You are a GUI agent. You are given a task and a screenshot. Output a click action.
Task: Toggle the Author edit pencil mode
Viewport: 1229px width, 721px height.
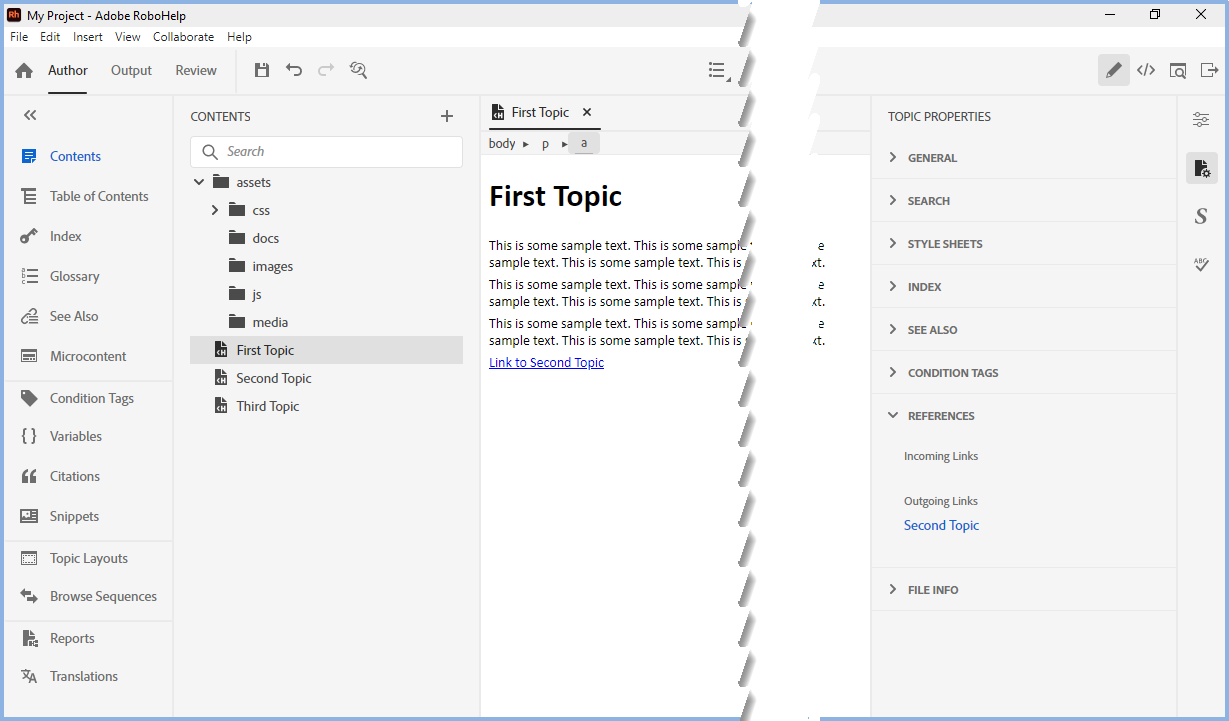click(x=1113, y=70)
